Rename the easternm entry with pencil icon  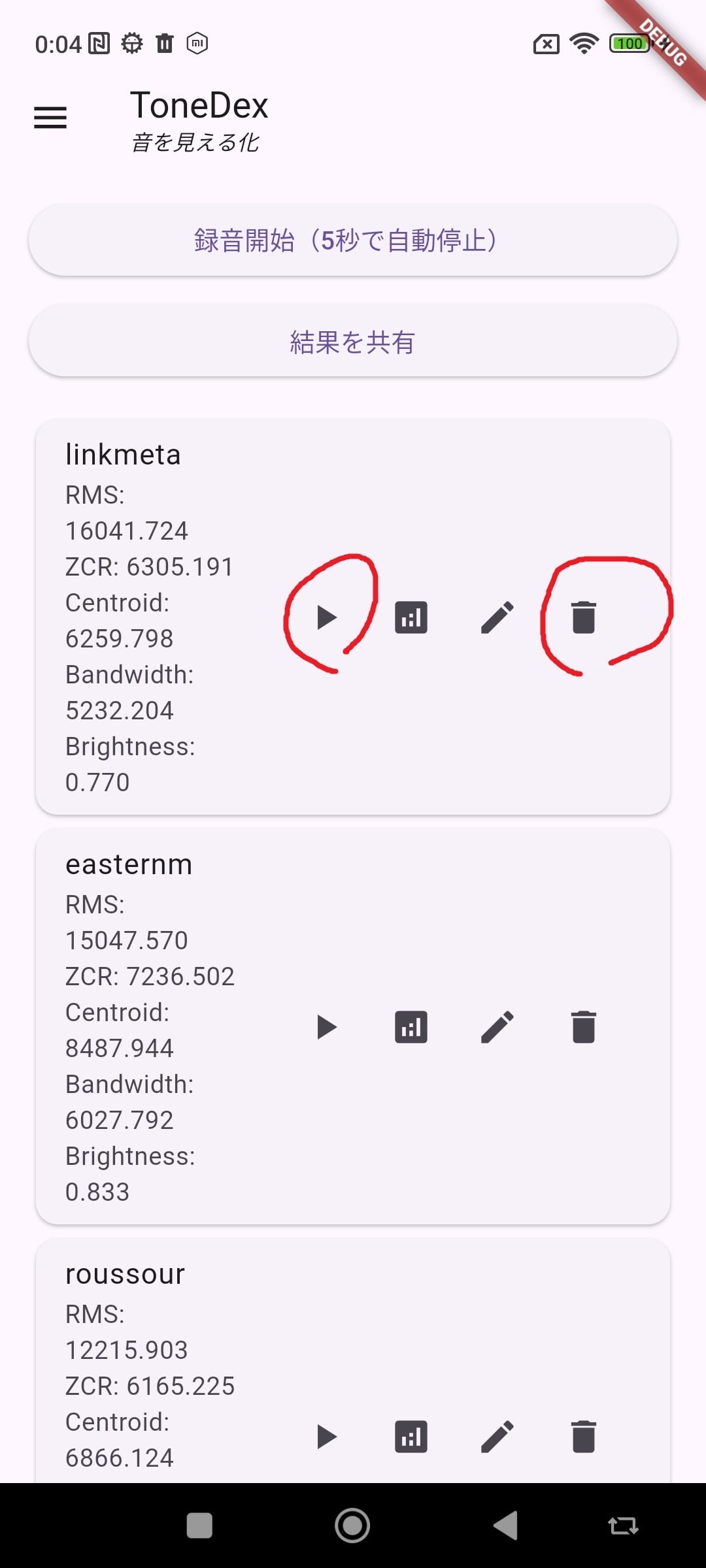point(497,1027)
